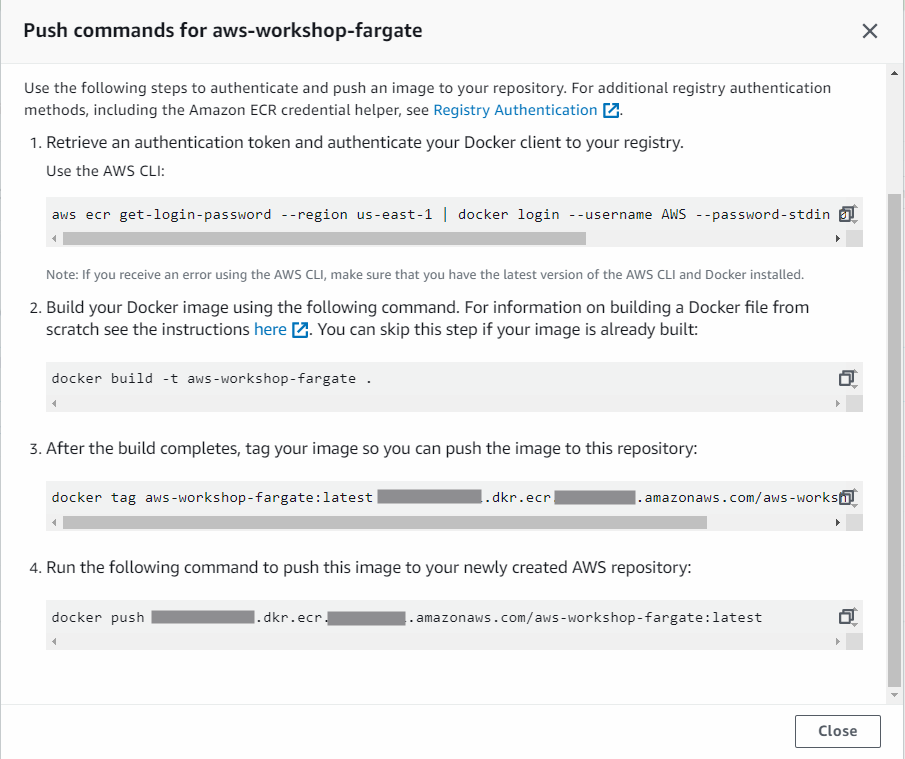The image size is (905, 759).
Task: Copy the docker build command
Action: [847, 378]
